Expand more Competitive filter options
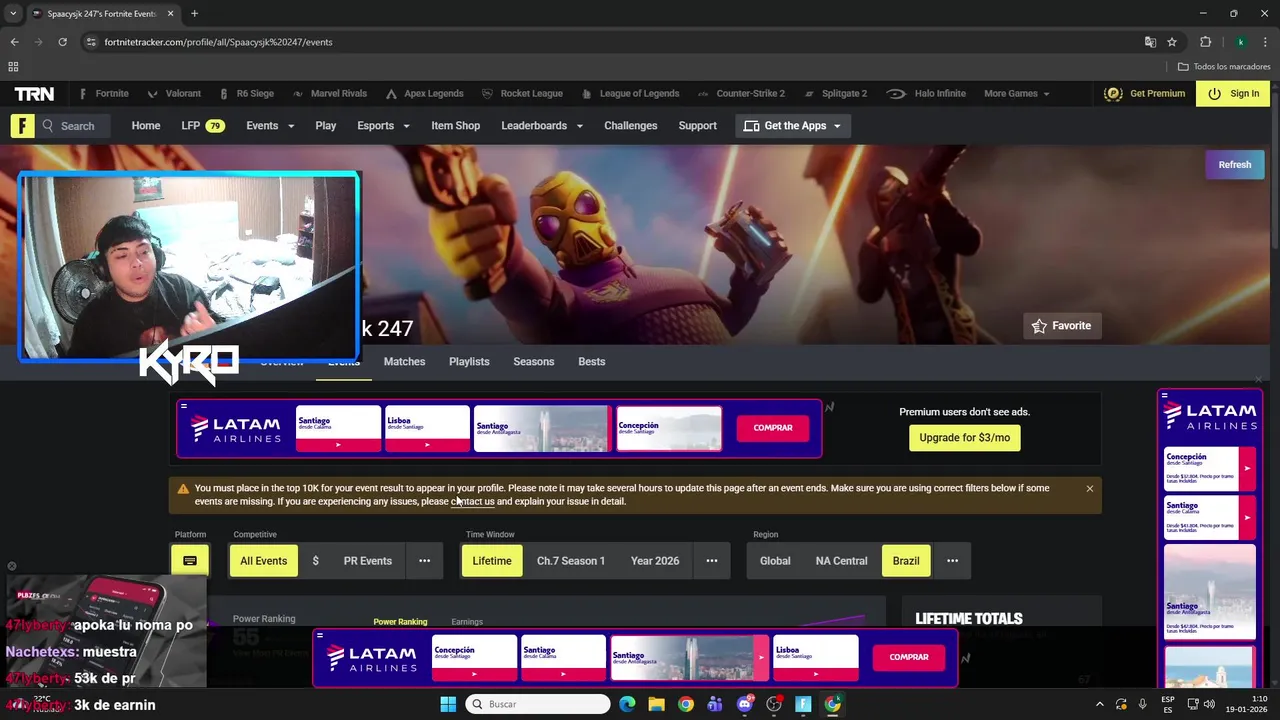 424,561
